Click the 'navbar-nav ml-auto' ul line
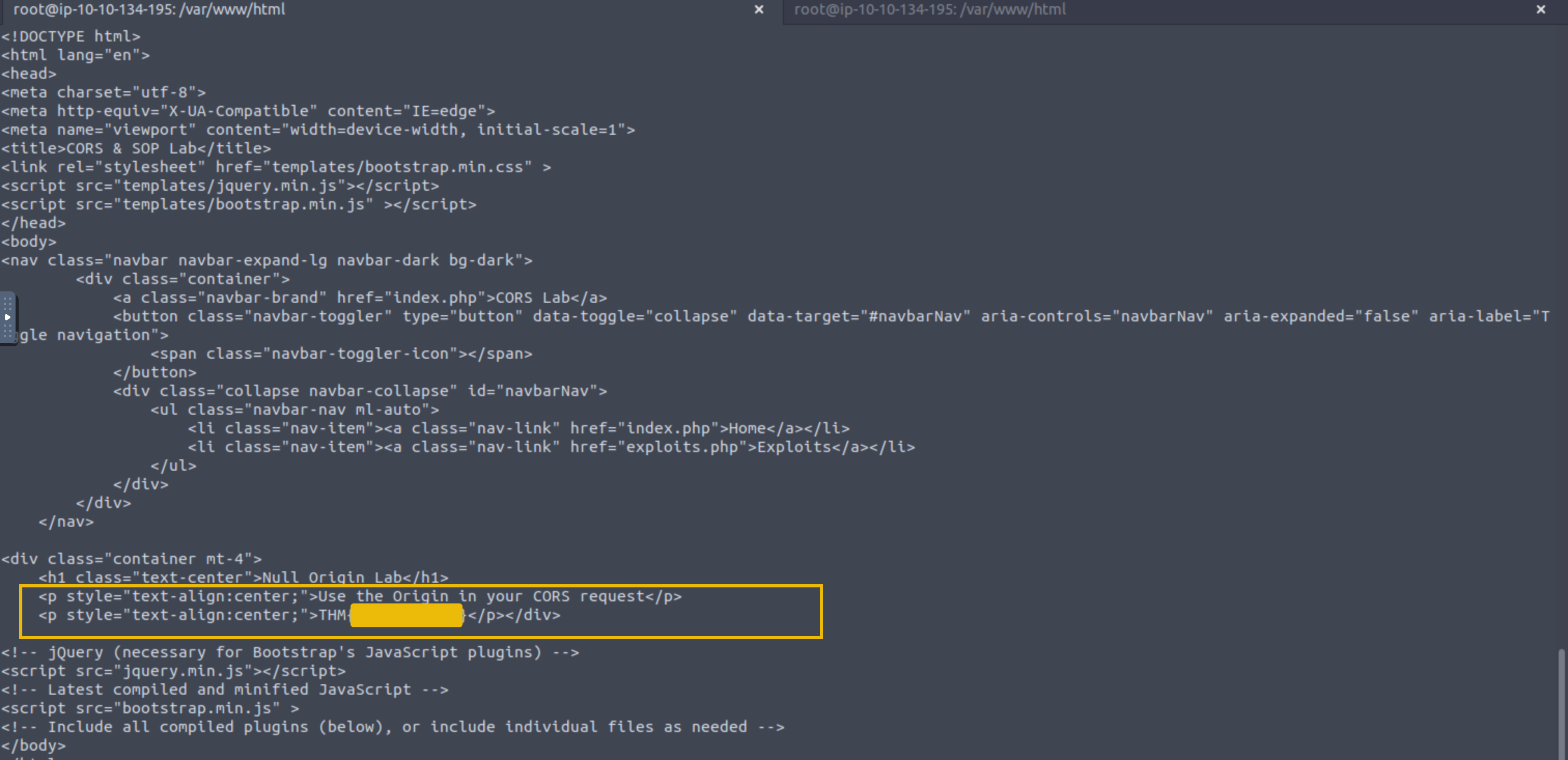This screenshot has width=1568, height=760. click(295, 410)
